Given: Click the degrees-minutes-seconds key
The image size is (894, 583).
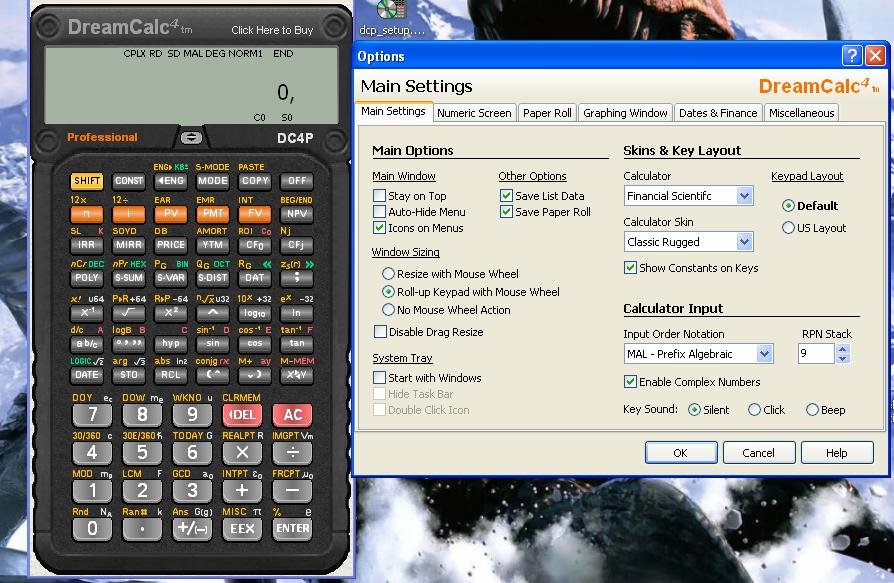Looking at the screenshot, I should [x=129, y=343].
